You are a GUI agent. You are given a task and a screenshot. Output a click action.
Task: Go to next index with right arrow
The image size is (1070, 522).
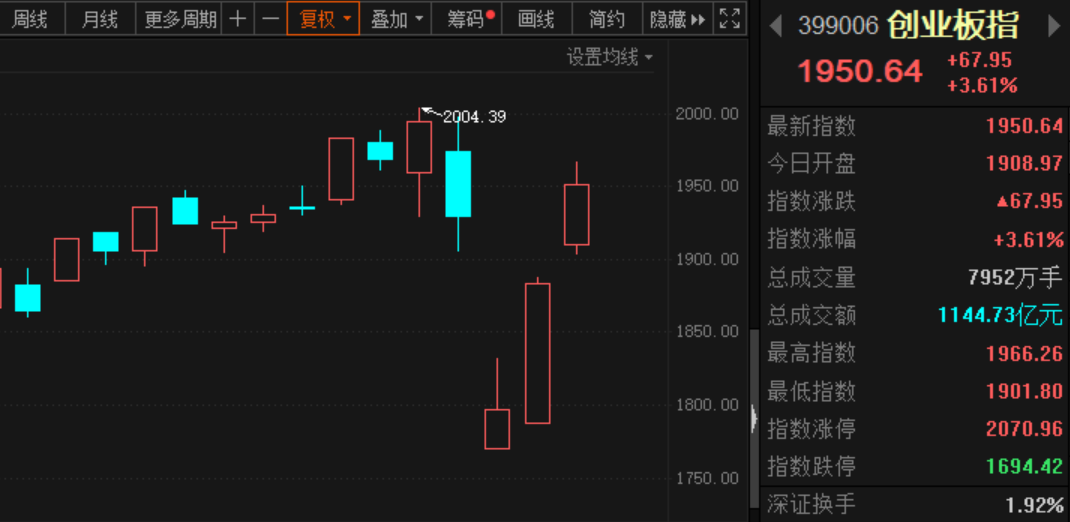[x=1055, y=27]
